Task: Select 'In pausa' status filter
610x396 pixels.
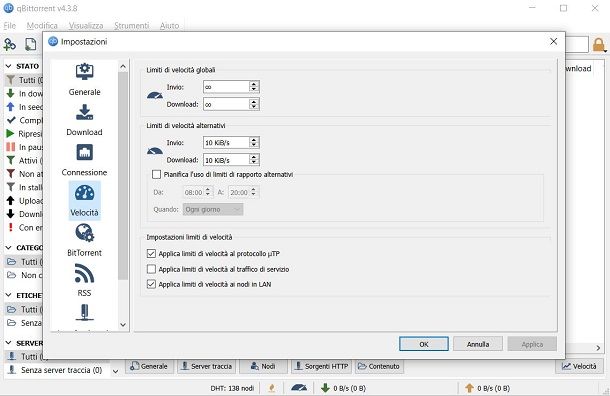Action: pos(25,147)
